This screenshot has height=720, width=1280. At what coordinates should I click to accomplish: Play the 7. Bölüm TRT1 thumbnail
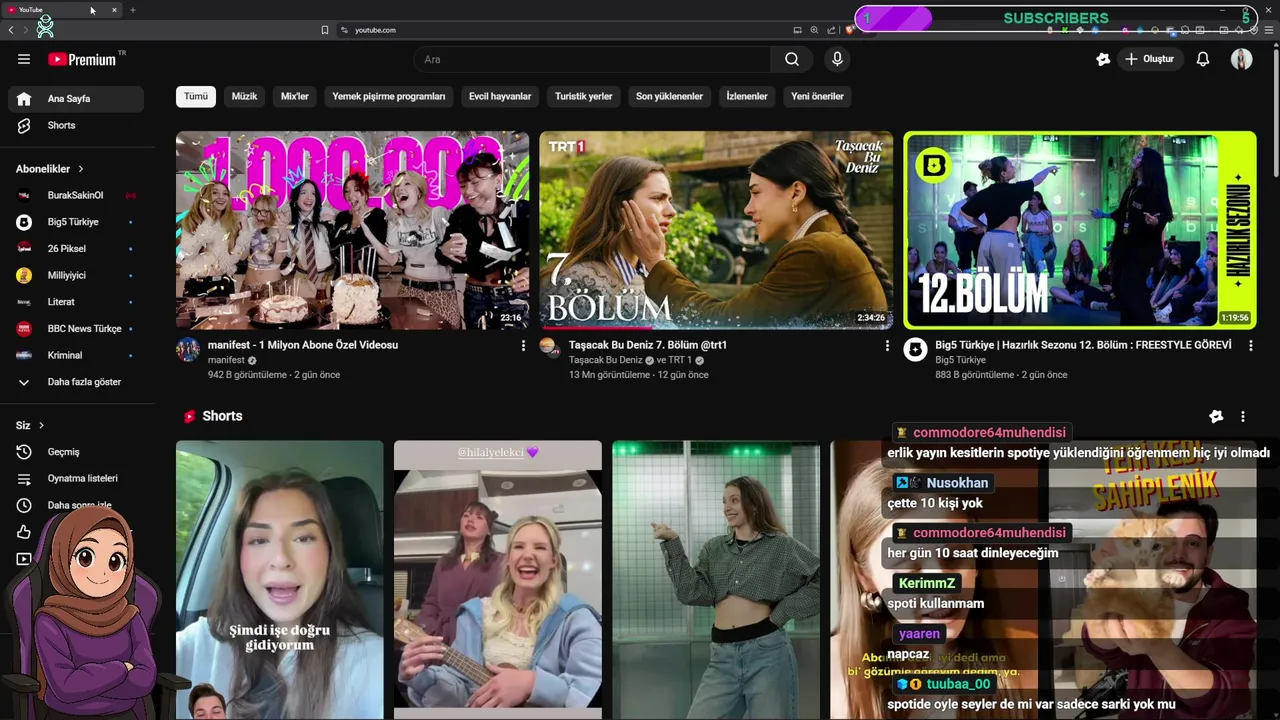[716, 230]
